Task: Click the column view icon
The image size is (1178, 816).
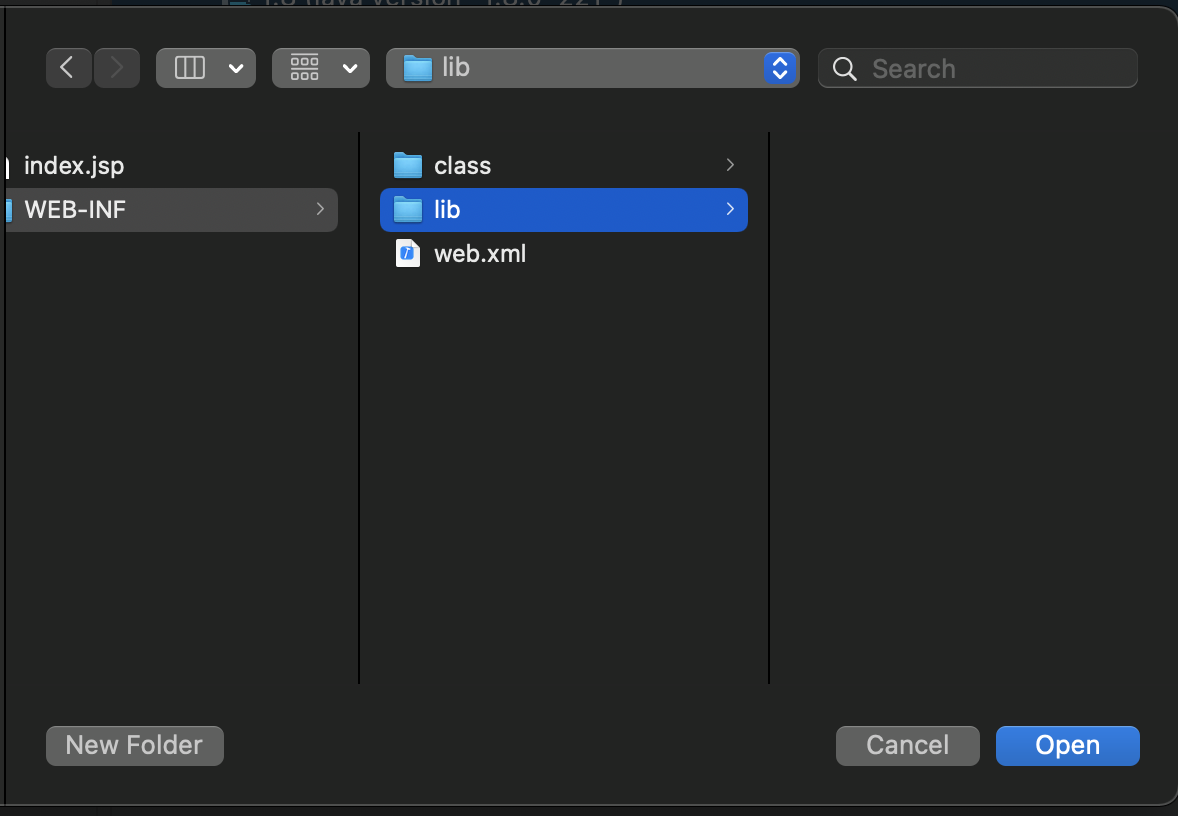Action: coord(190,68)
